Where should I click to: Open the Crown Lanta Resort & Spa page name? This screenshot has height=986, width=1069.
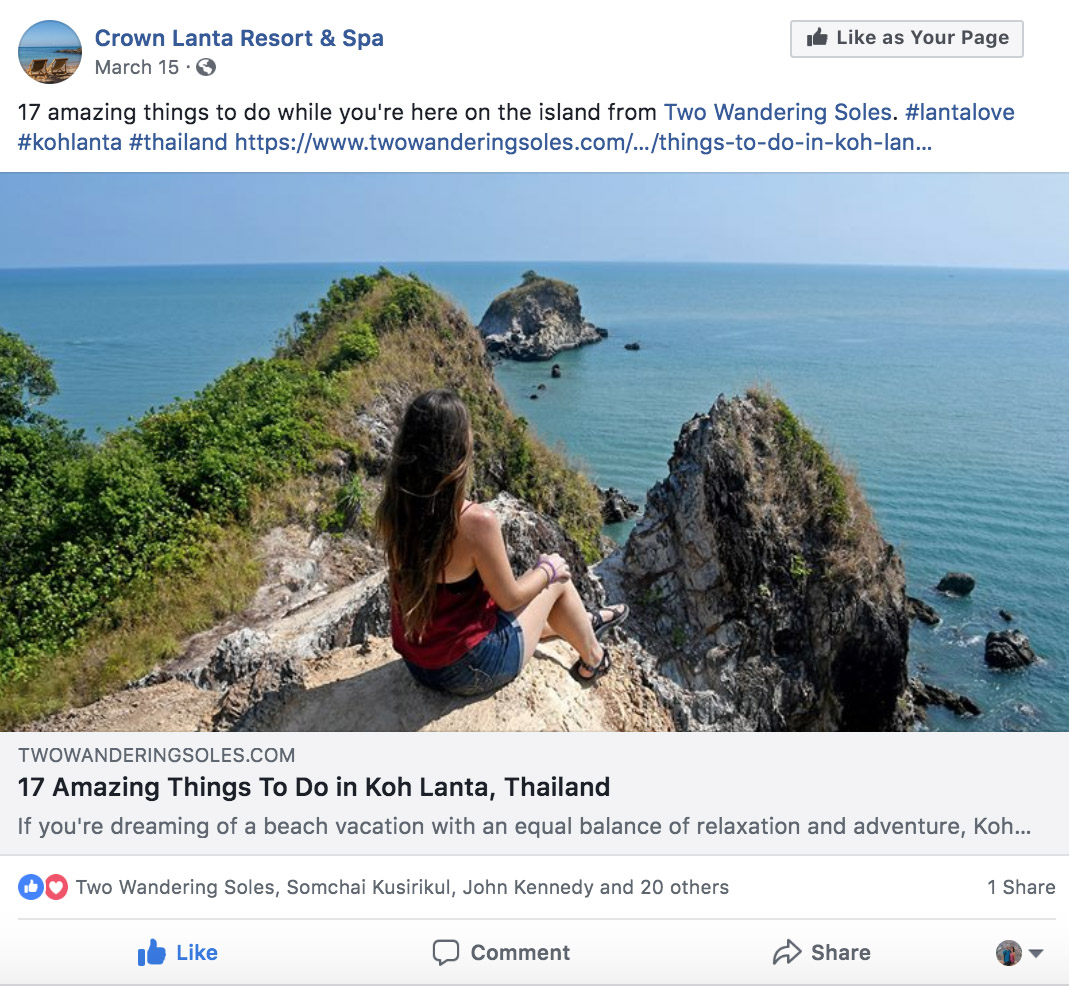click(239, 38)
